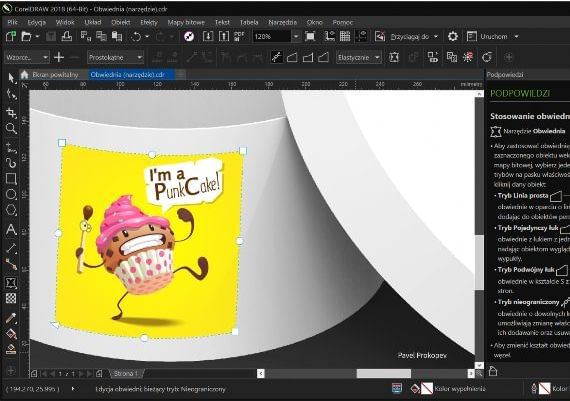
Task: Create a new document with the New icon
Action: pos(11,36)
